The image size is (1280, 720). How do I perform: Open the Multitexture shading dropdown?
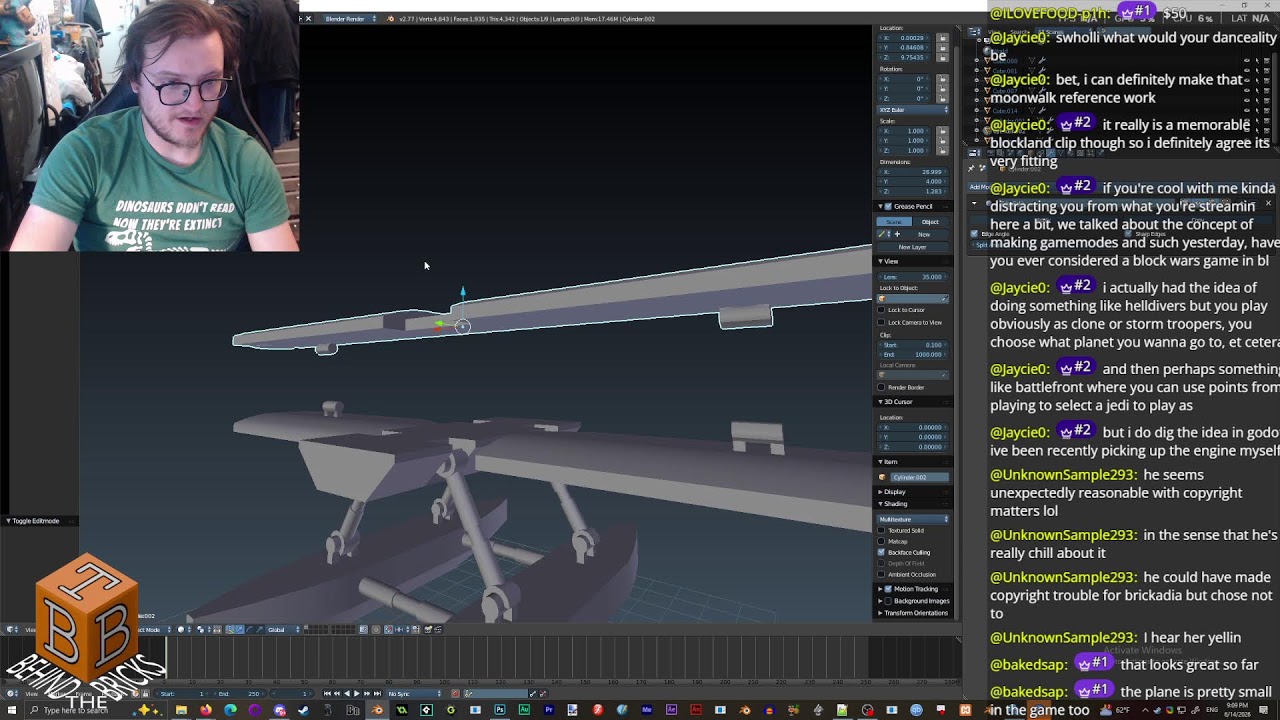click(913, 519)
